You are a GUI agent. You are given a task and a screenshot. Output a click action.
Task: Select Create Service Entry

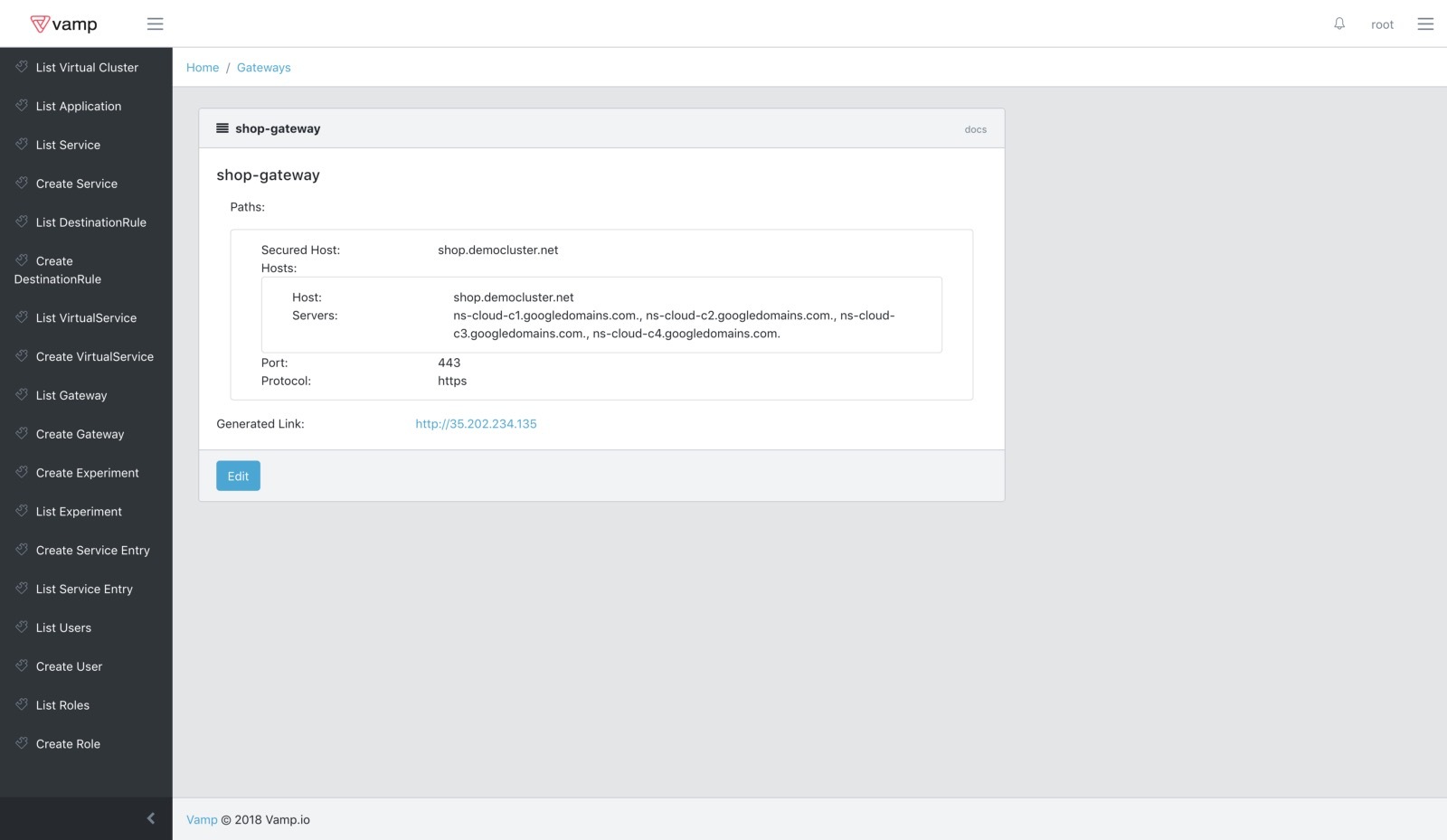[x=86, y=551]
